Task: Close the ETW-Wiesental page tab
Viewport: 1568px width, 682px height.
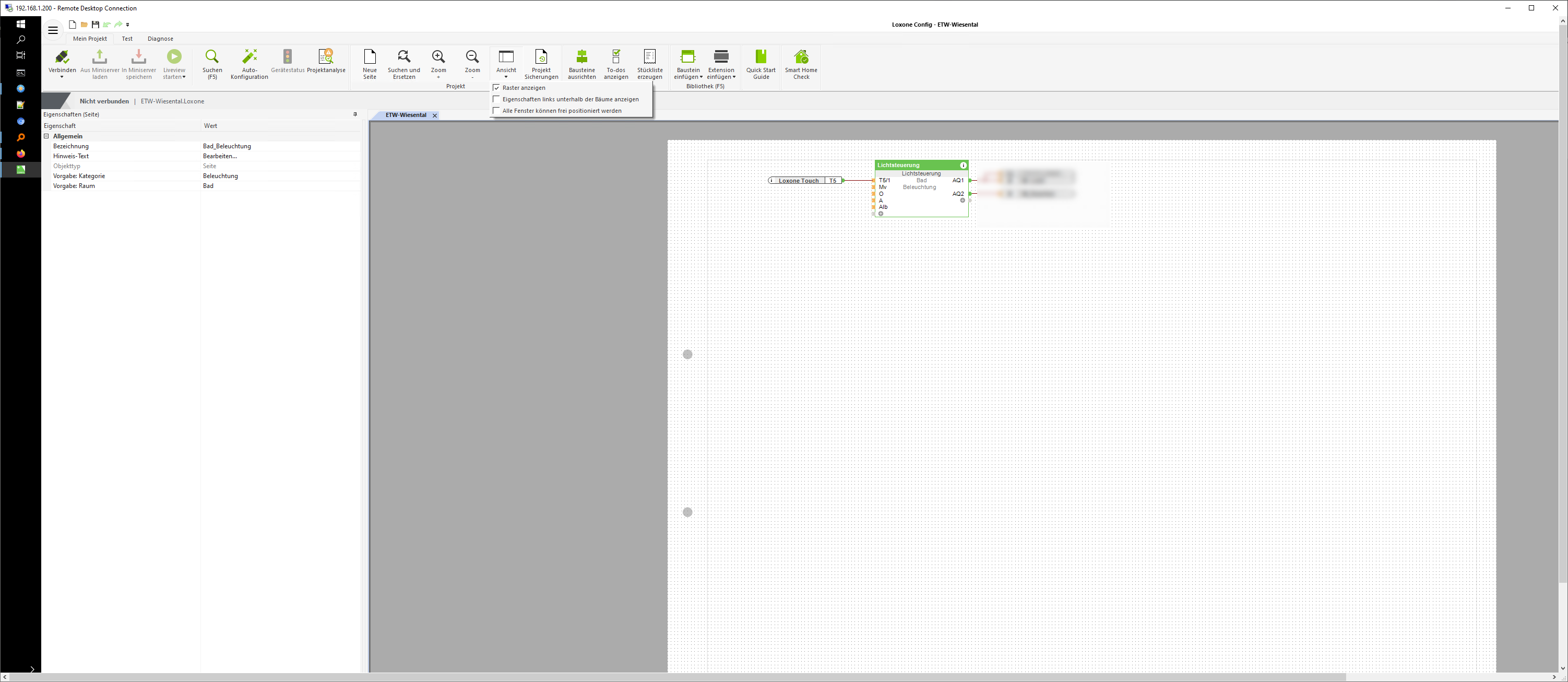Action: [x=435, y=116]
